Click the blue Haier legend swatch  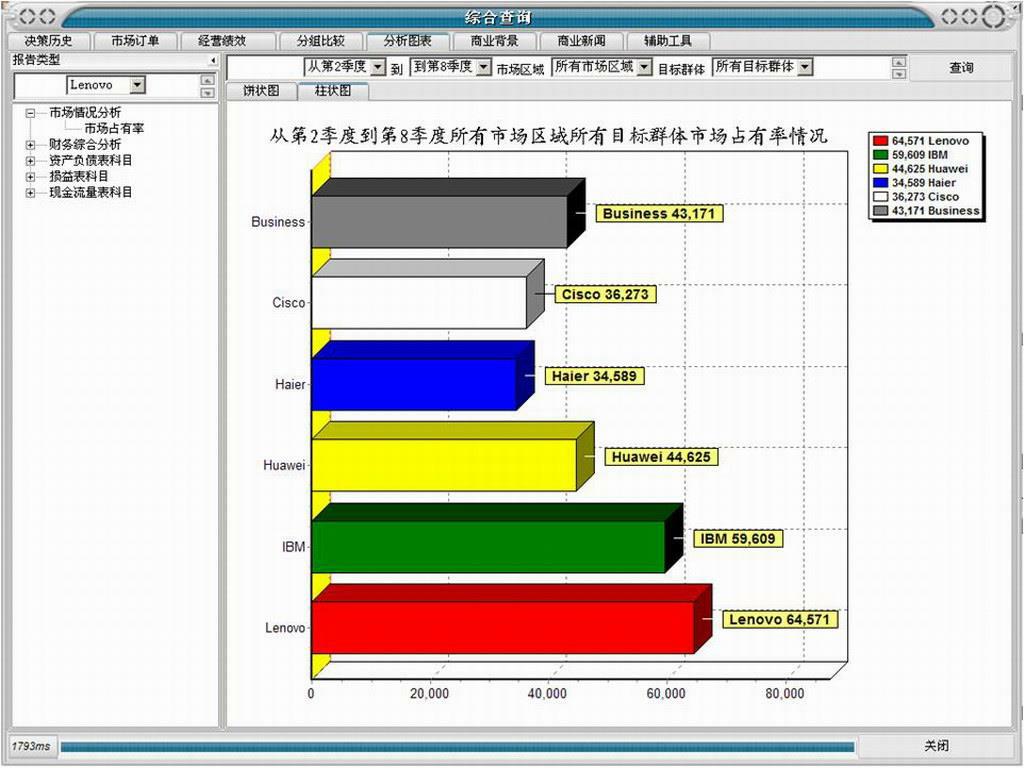[x=880, y=183]
